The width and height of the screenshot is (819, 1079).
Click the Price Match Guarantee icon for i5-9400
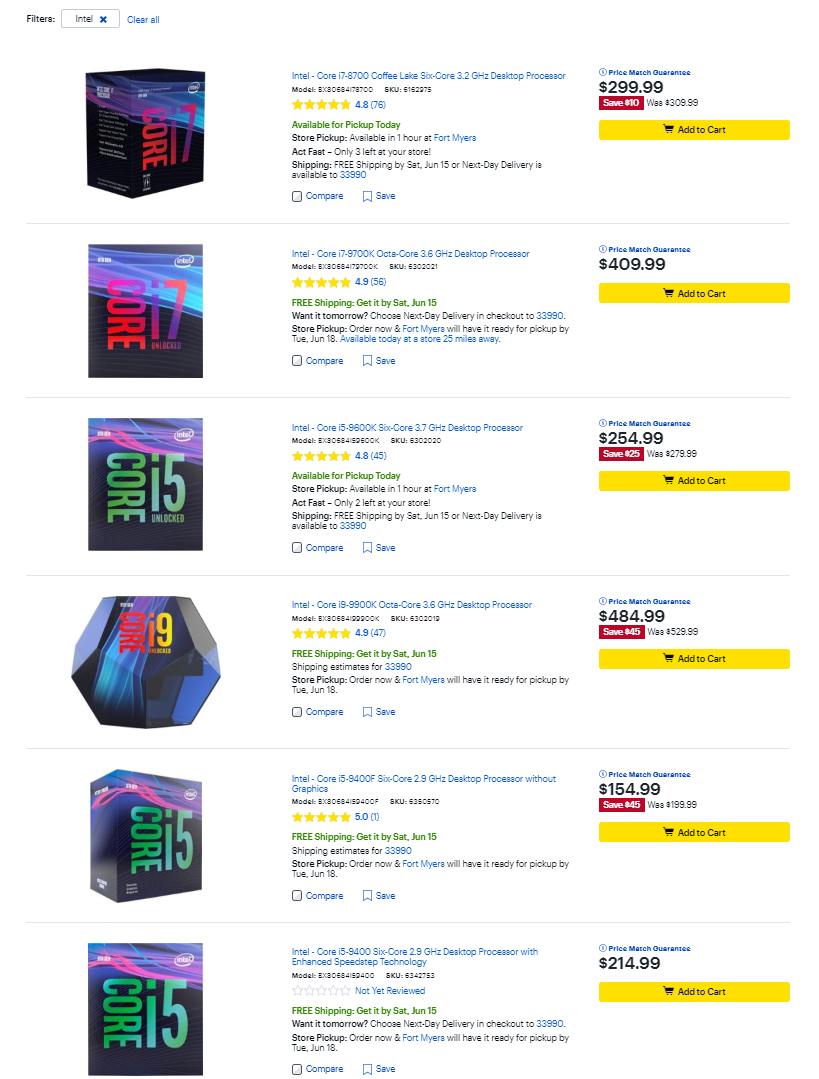point(602,948)
